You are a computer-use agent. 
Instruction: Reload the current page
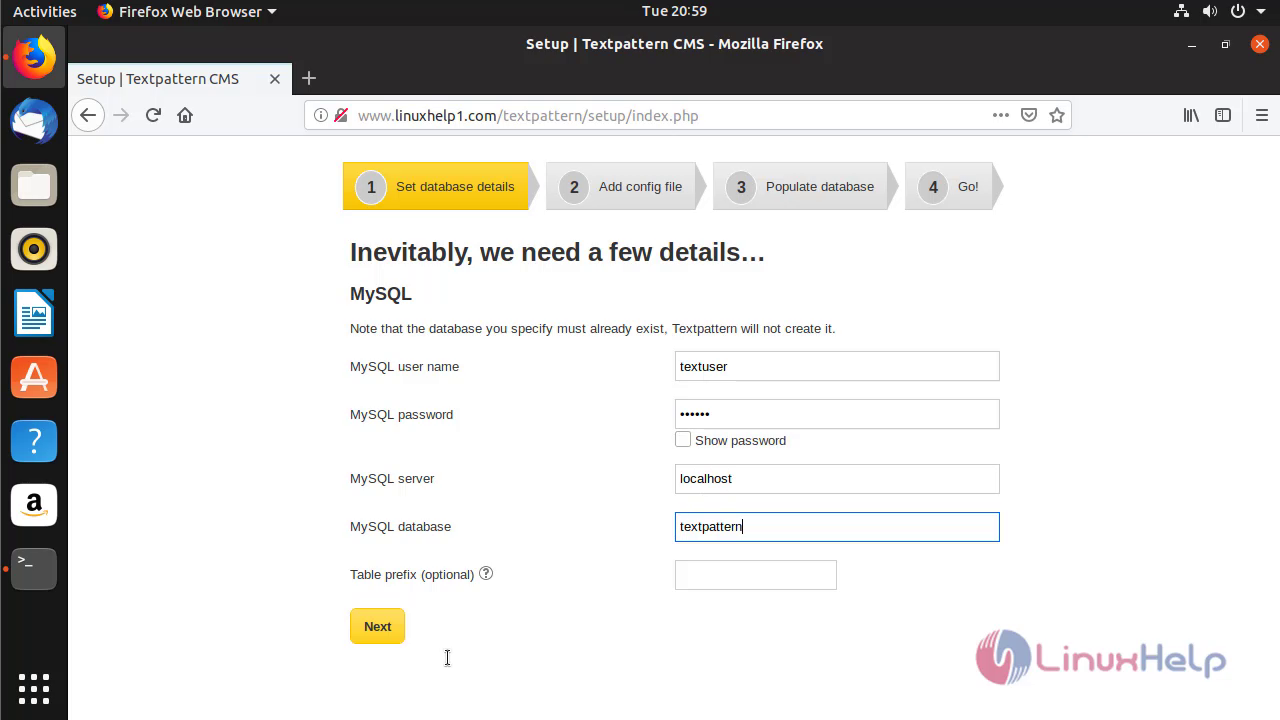(153, 115)
